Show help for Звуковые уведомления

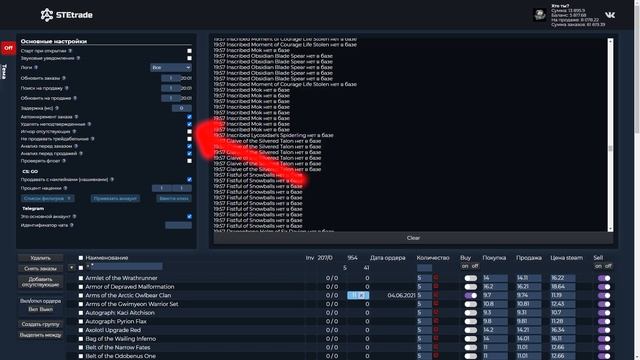[x=78, y=58]
